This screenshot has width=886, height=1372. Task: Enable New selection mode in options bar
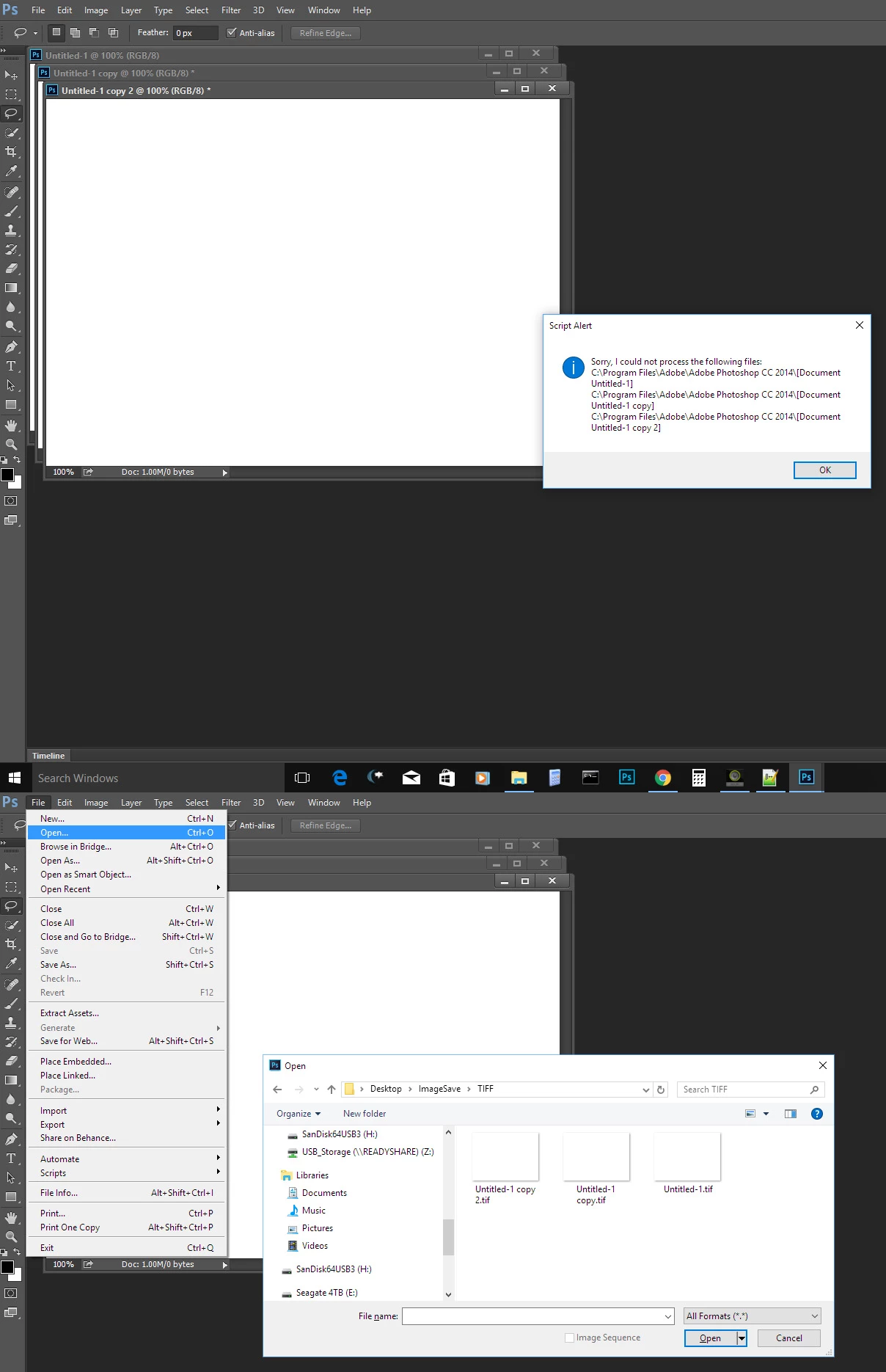[56, 32]
